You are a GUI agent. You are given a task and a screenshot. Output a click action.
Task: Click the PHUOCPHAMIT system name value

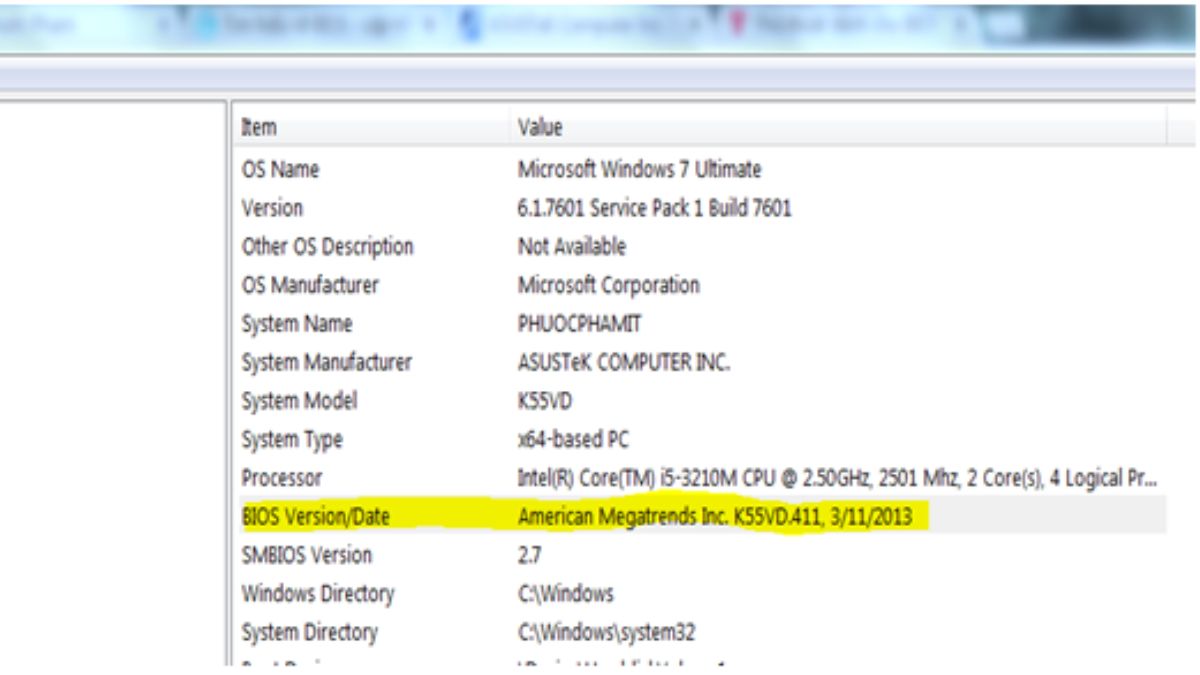(579, 324)
